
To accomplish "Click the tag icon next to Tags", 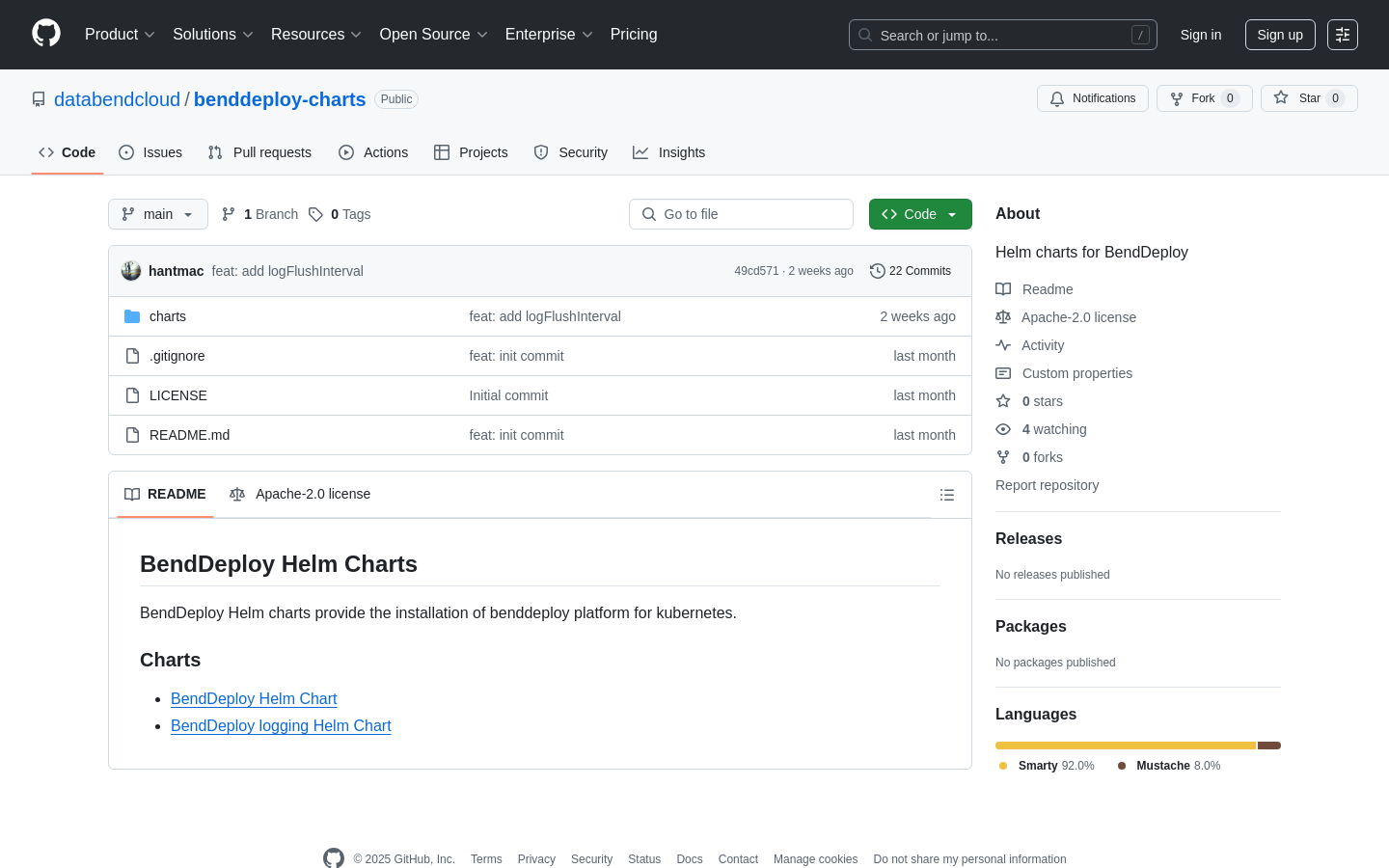I will click(315, 214).
